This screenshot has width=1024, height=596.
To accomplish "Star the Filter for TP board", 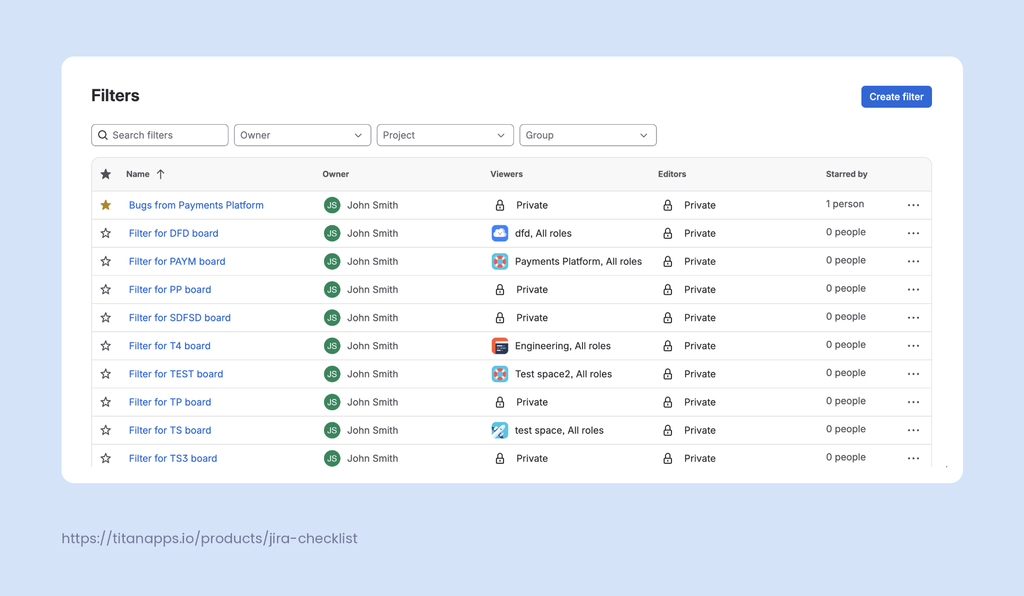I will point(106,401).
